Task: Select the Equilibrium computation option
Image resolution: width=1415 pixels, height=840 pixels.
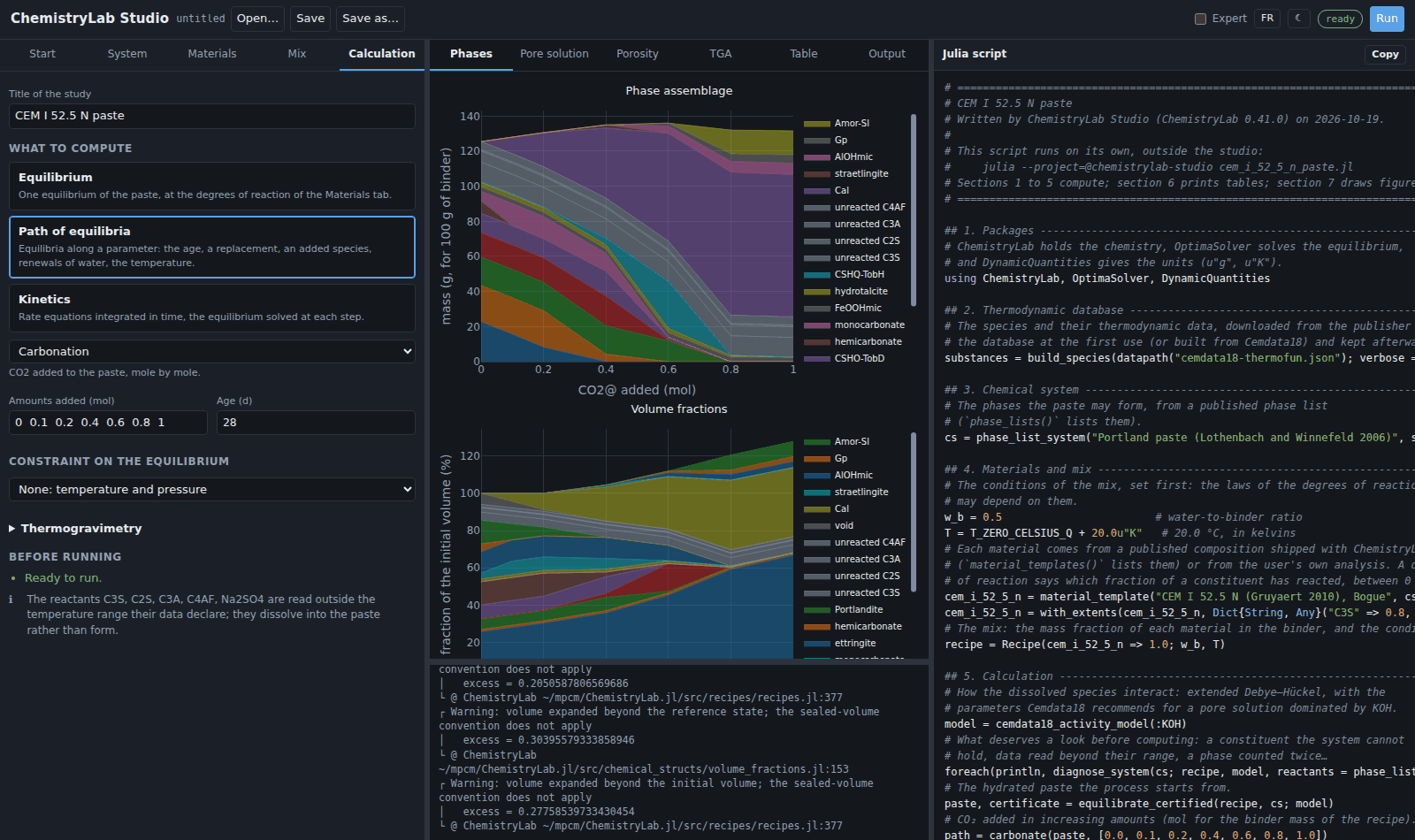Action: [212, 186]
